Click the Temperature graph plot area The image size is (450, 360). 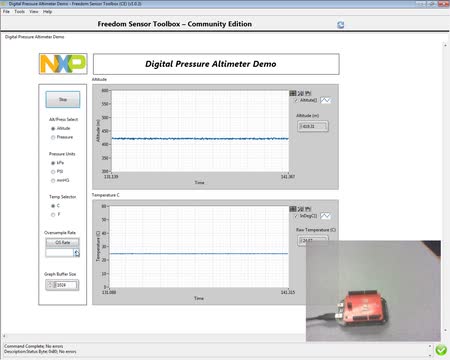pos(199,247)
